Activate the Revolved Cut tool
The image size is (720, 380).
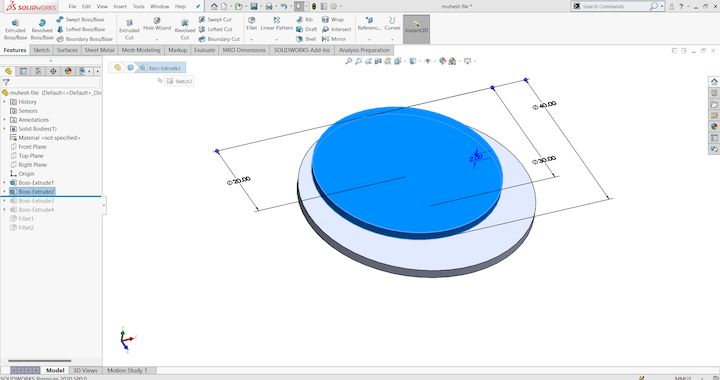tap(185, 29)
